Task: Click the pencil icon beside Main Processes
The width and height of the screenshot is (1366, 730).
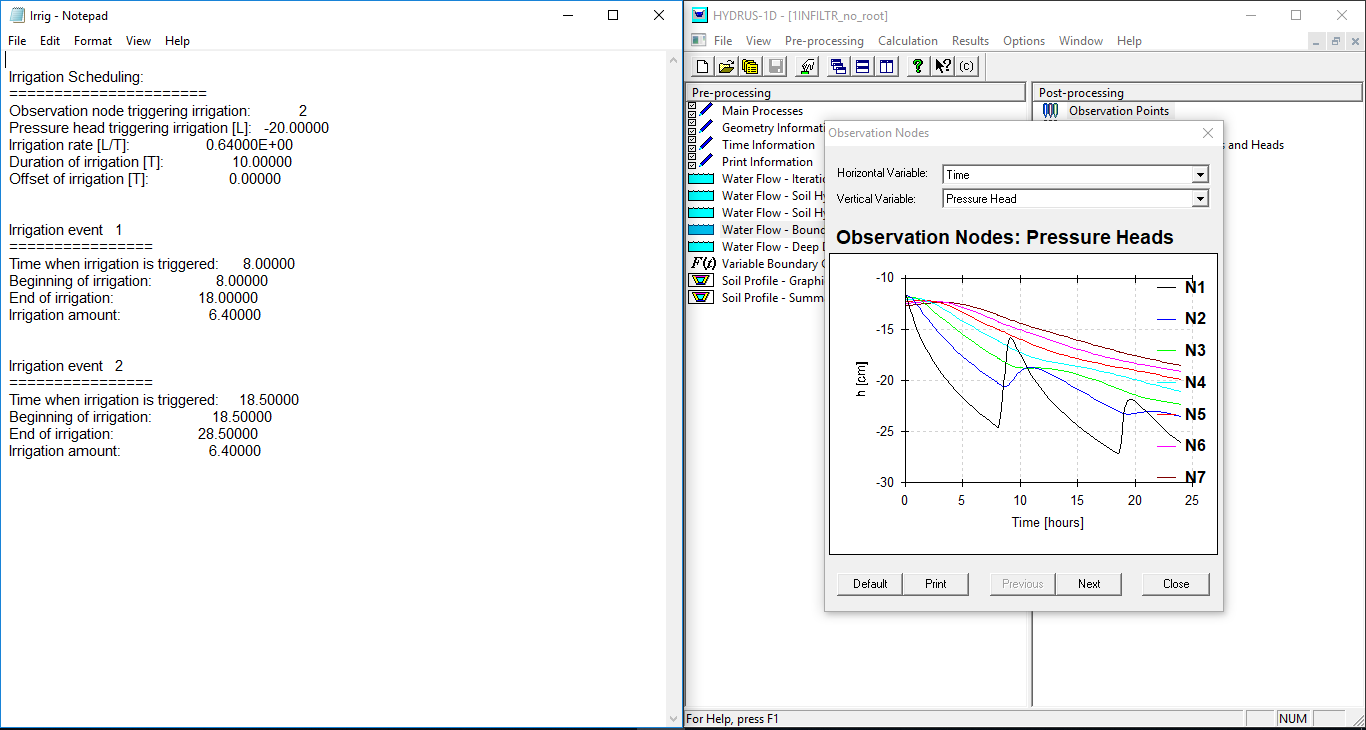Action: (707, 110)
